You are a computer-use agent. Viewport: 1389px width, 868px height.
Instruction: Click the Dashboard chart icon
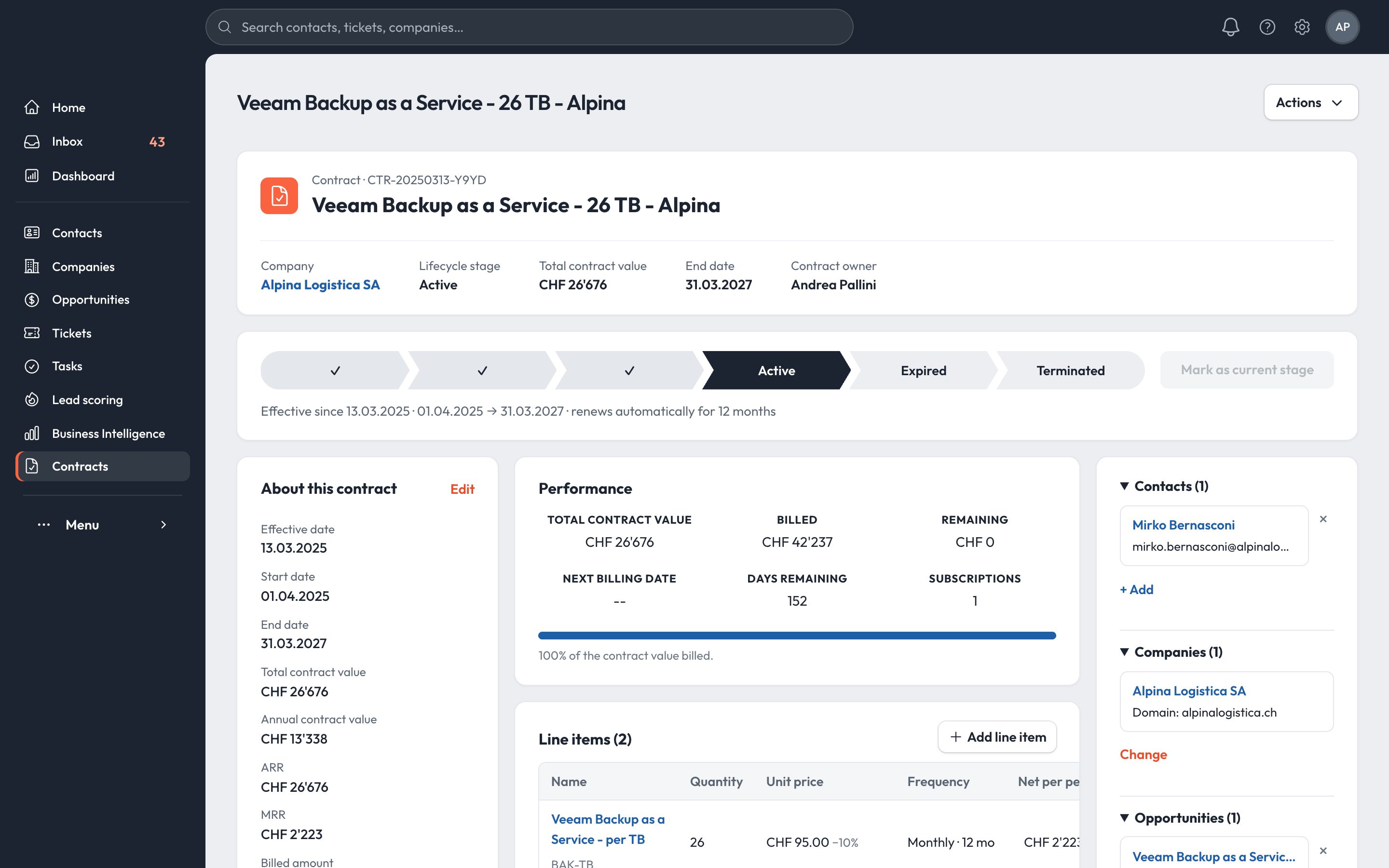click(x=32, y=176)
